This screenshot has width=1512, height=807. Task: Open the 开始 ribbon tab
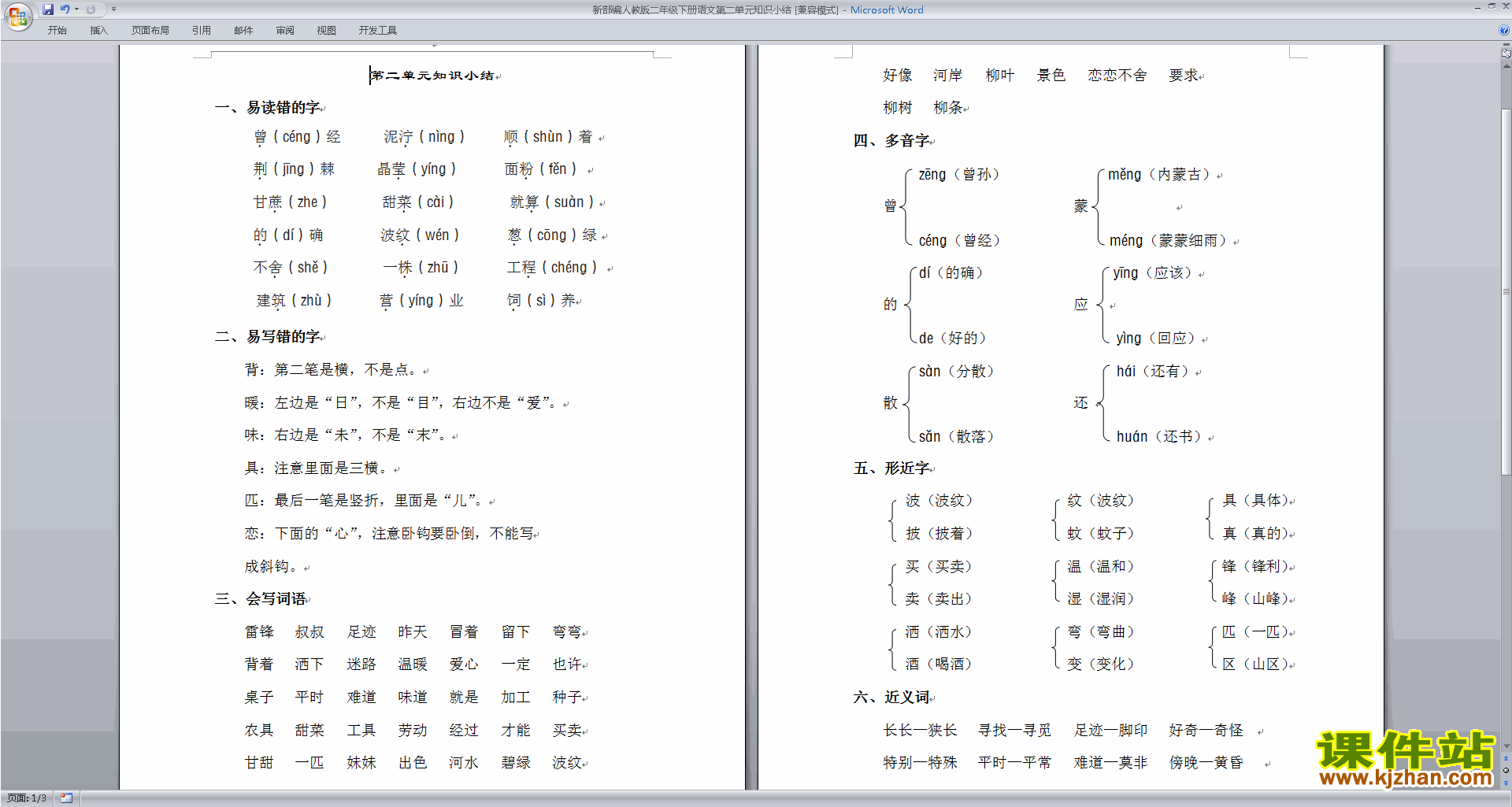(57, 31)
